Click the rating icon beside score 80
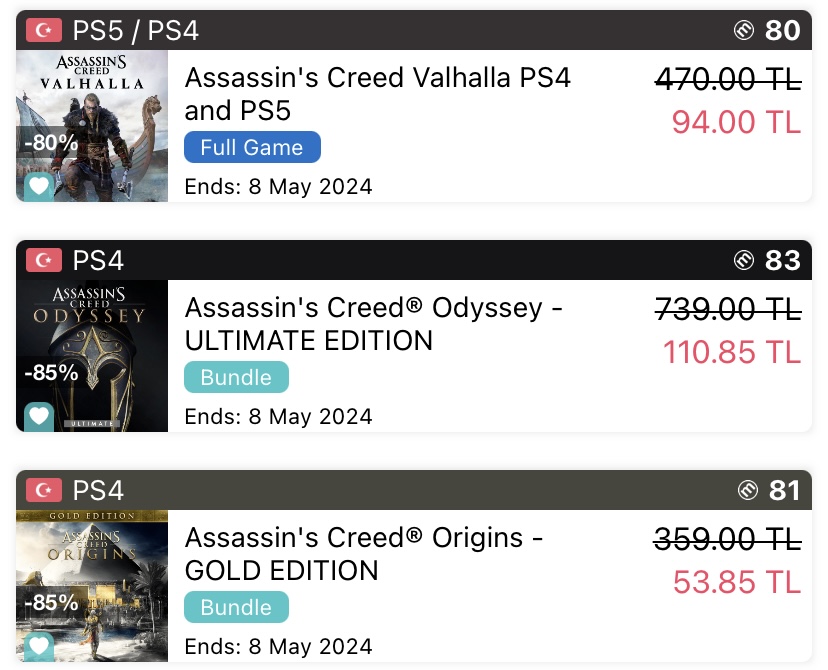The height and width of the screenshot is (670, 828). [x=744, y=31]
